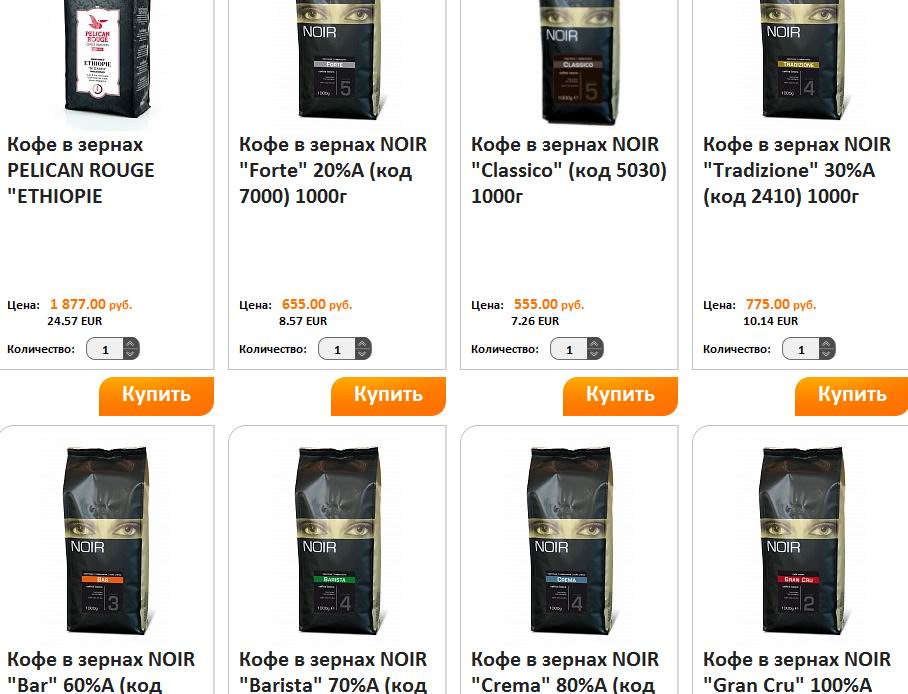Decrease quantity for NOIR Tradizione coffee
The width and height of the screenshot is (908, 694).
827,354
